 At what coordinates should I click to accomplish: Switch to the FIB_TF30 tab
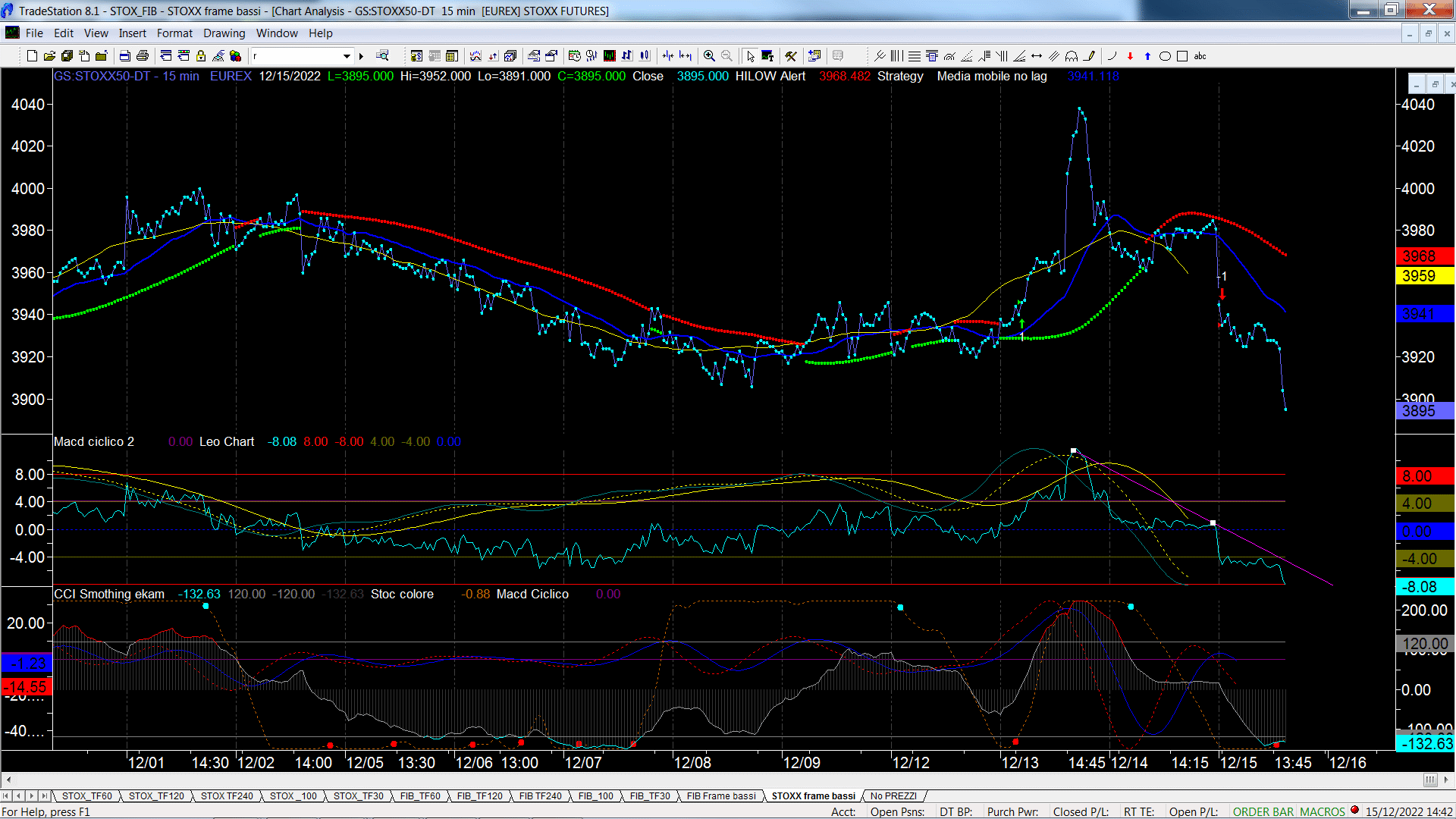pyautogui.click(x=650, y=795)
